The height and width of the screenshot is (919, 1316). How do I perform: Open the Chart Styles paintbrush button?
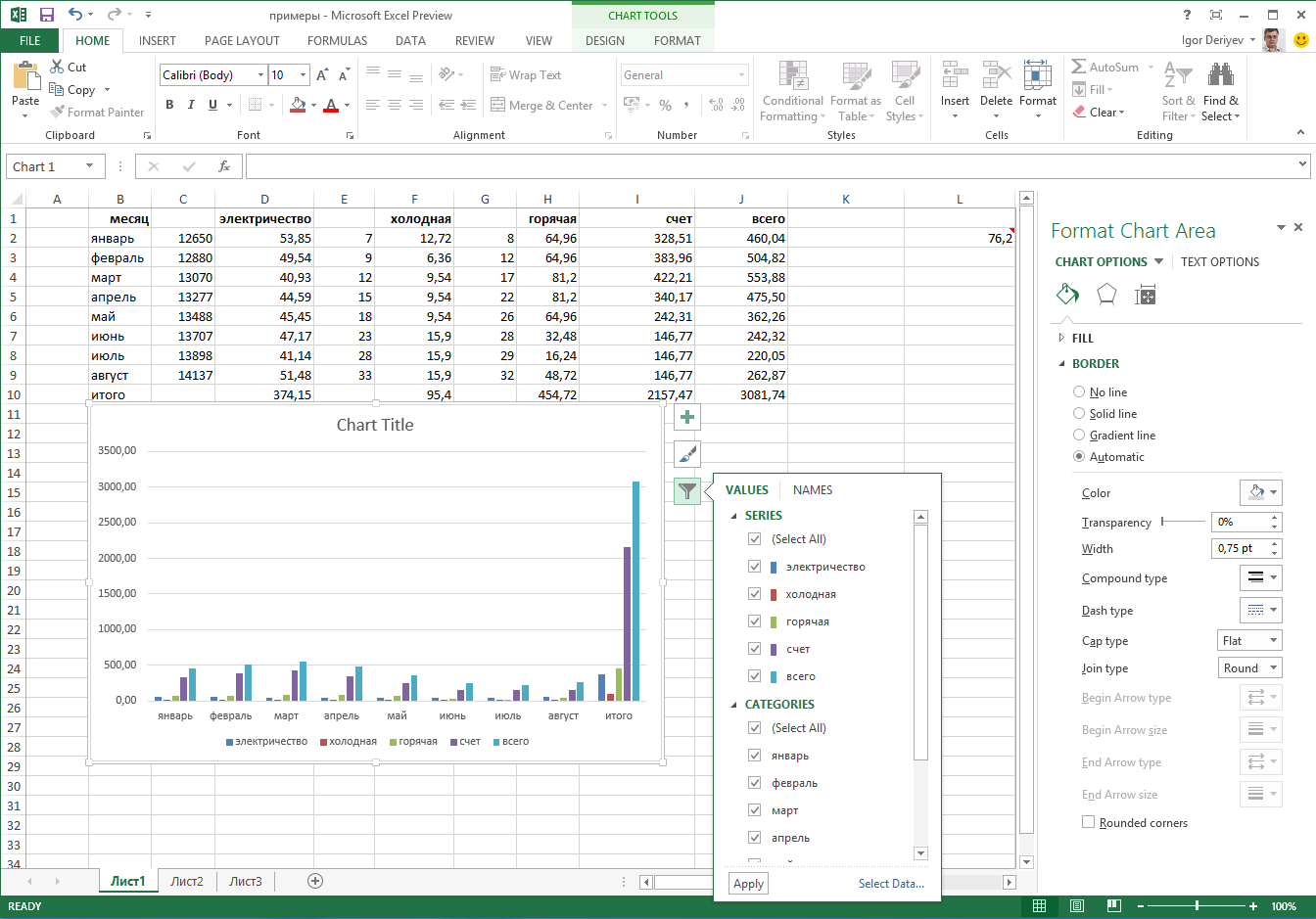coord(687,454)
